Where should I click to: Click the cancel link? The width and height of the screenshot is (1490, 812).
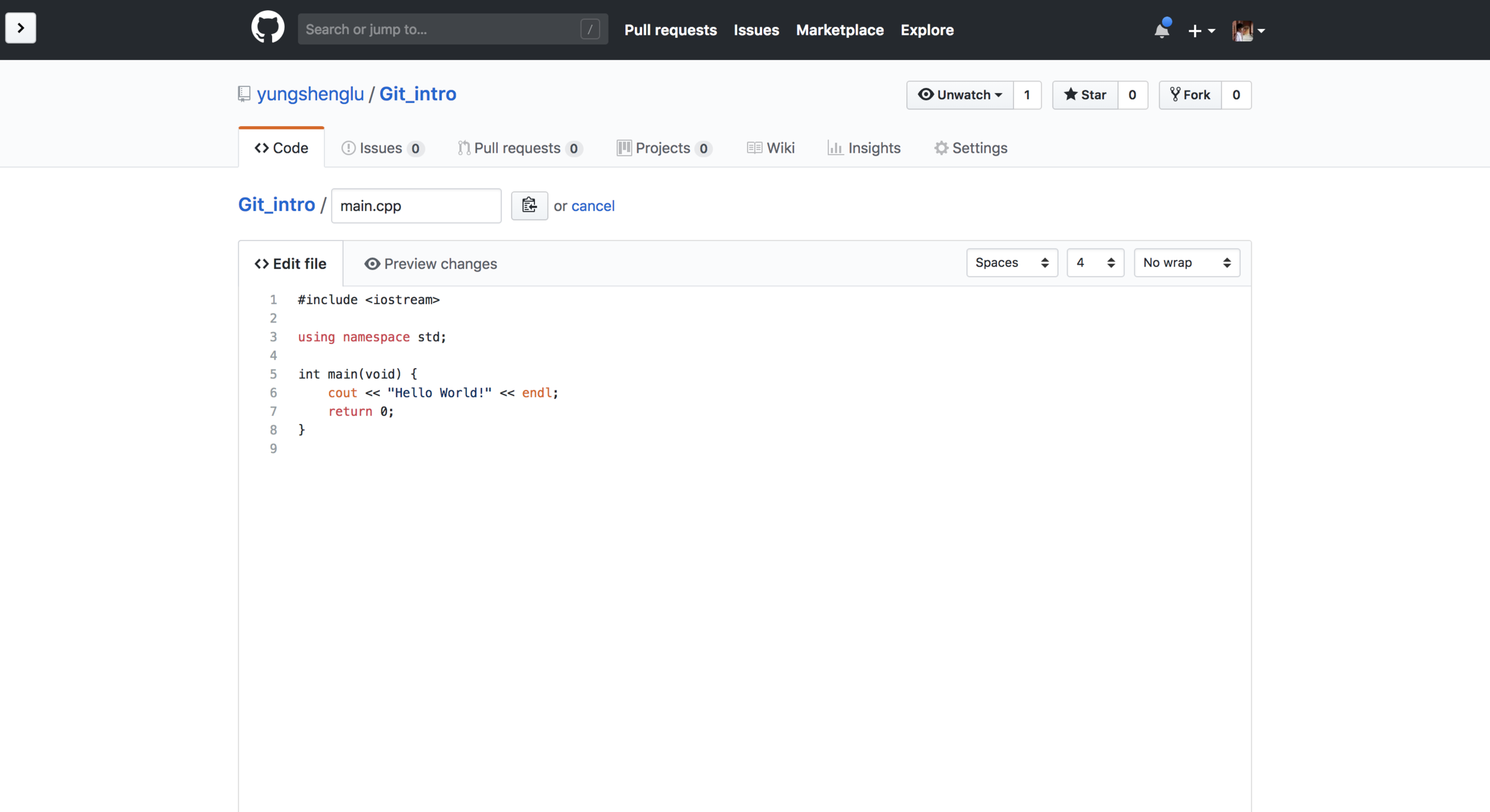[593, 206]
